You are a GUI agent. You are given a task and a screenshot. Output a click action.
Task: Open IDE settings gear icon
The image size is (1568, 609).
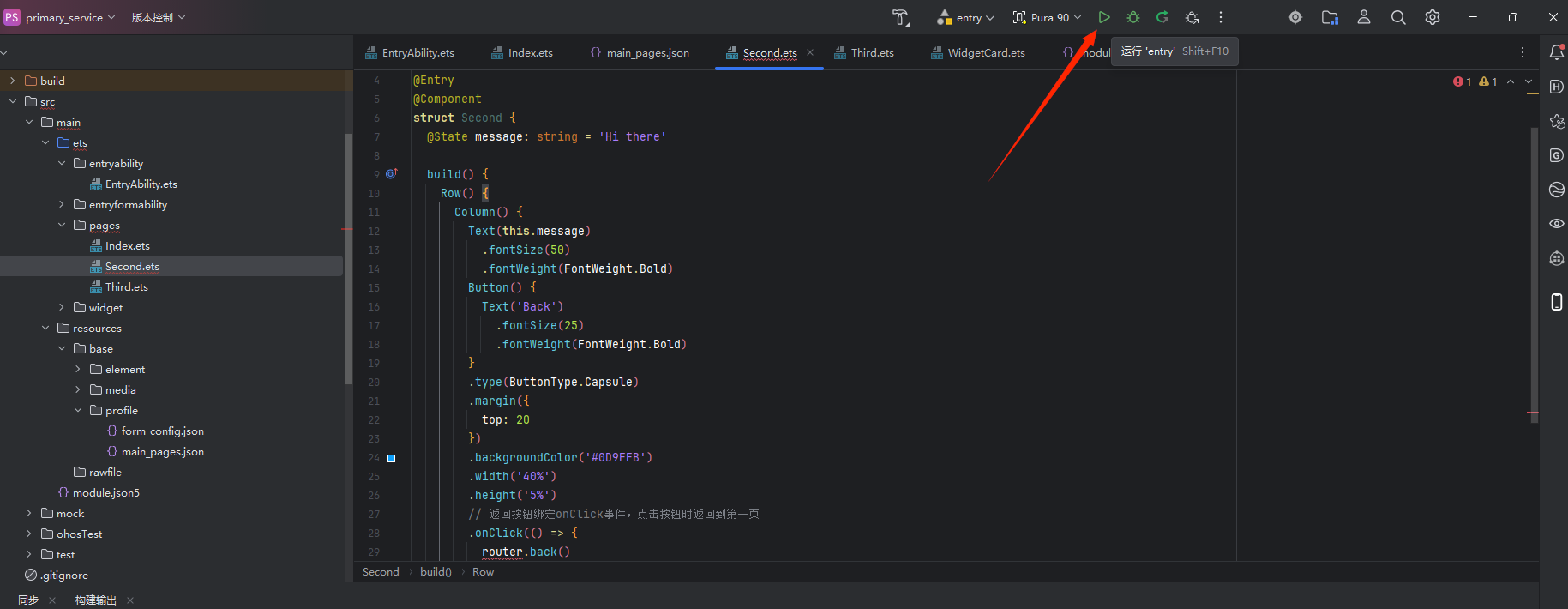pos(1433,17)
